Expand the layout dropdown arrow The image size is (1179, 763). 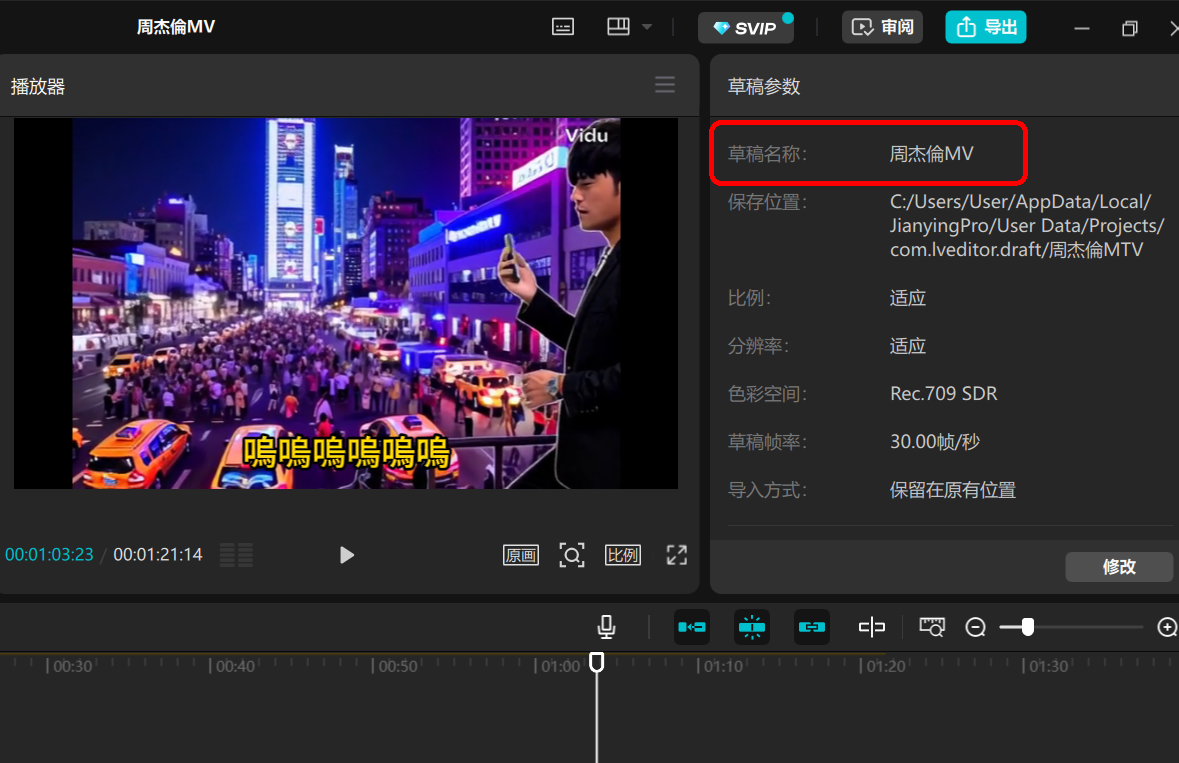(x=647, y=27)
